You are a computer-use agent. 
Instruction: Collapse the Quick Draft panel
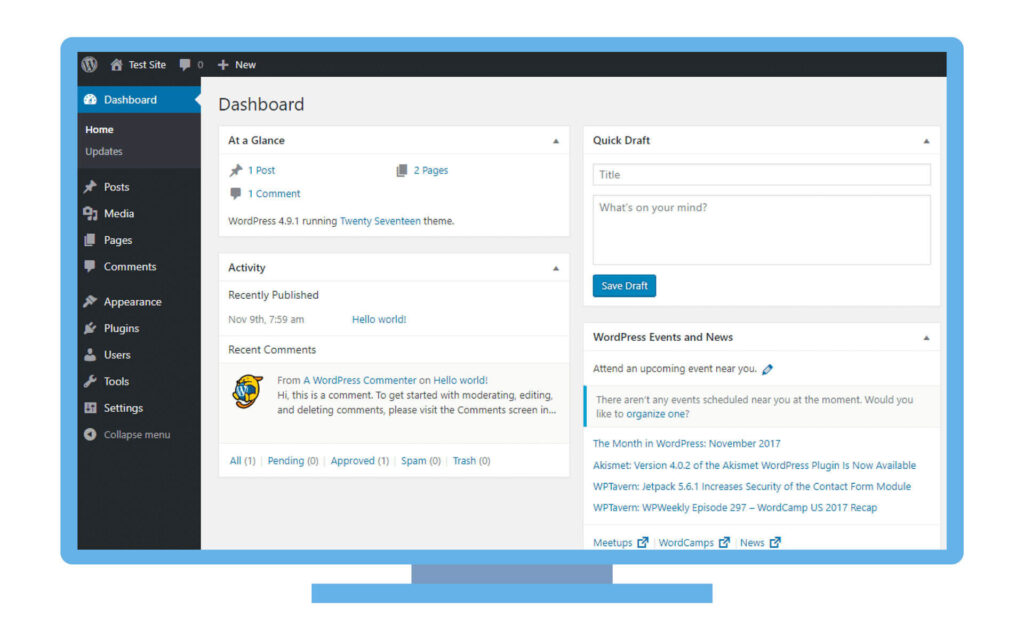coord(928,141)
